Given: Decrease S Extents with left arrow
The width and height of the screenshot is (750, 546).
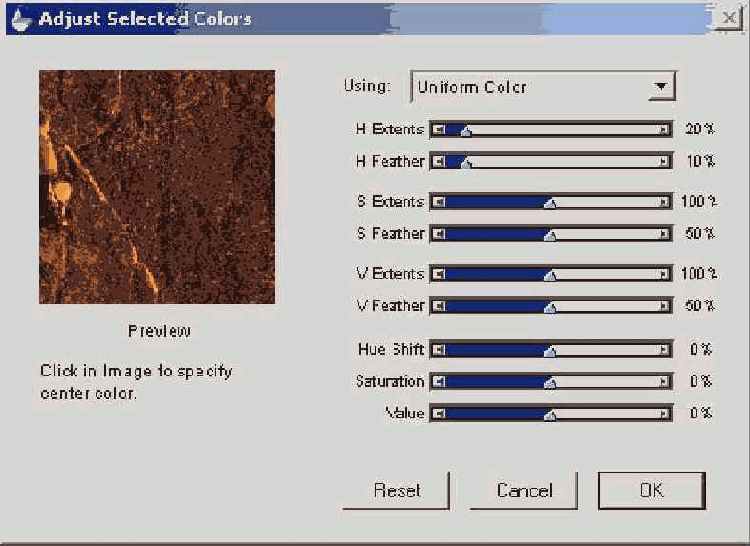Looking at the screenshot, I should (x=438, y=202).
